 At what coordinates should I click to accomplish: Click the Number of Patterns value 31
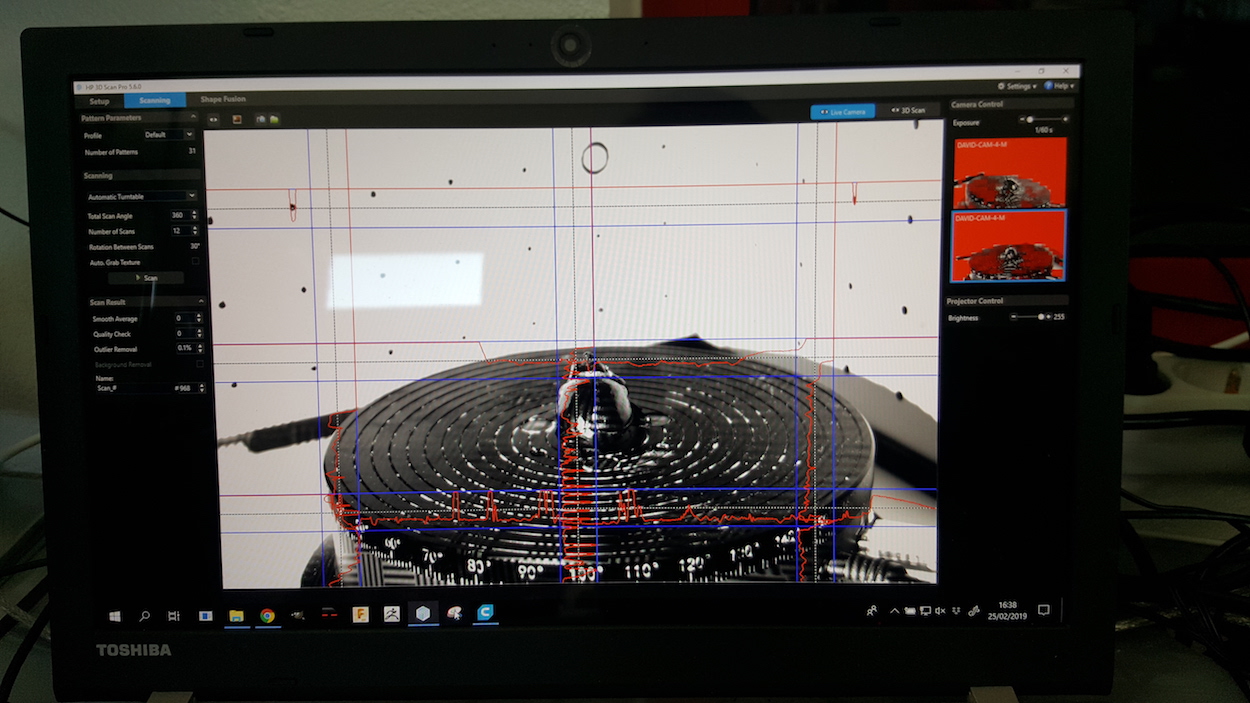click(192, 152)
